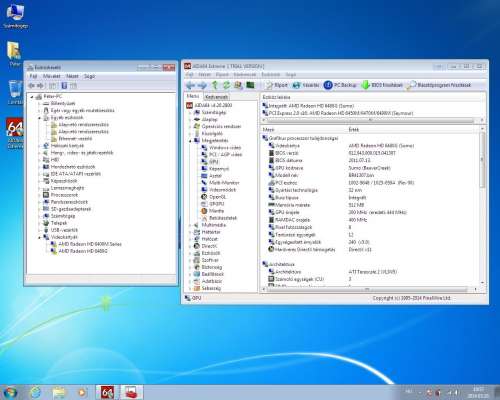Select Betűkészletek in the AIDA64 tree
500x400 pixels.
pyautogui.click(x=219, y=218)
